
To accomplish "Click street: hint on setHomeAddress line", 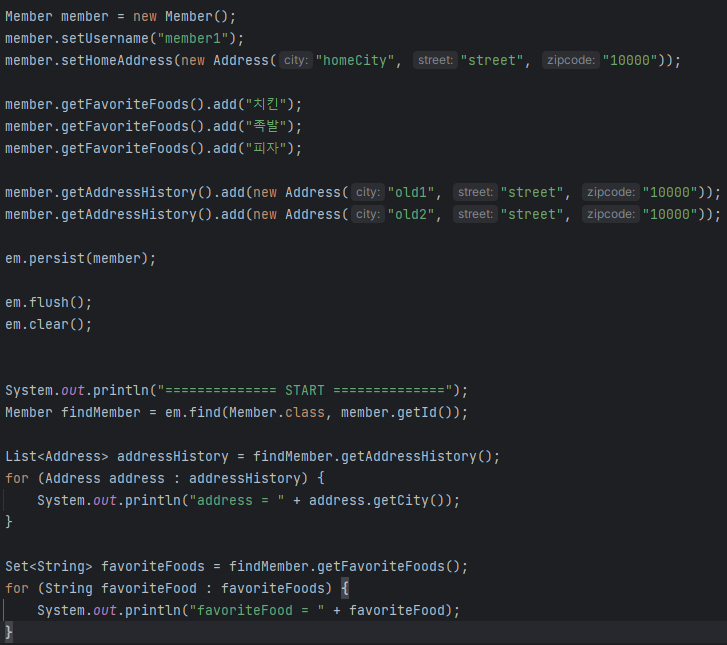I will pos(435,60).
